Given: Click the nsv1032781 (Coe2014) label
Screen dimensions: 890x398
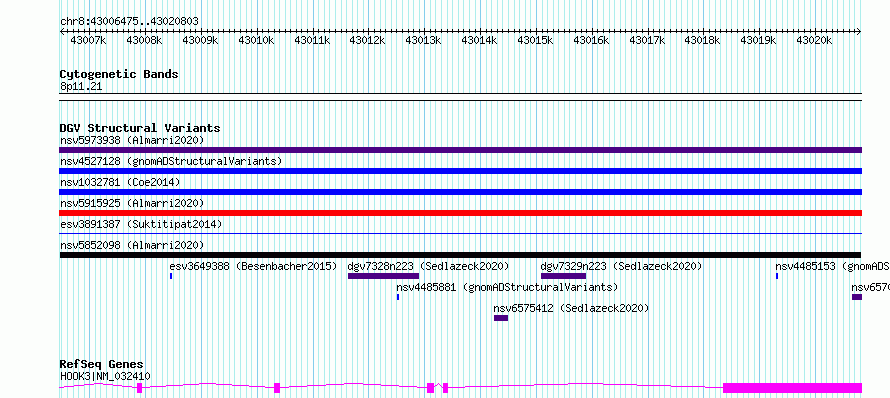Looking at the screenshot, I should pos(120,182).
